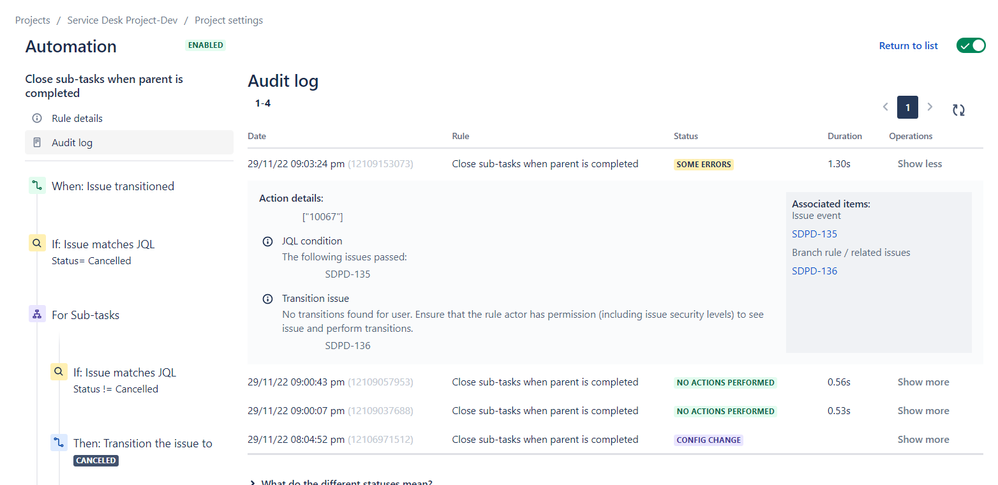Image resolution: width=998 pixels, height=485 pixels.
Task: Go to next page arrow
Action: click(x=930, y=107)
